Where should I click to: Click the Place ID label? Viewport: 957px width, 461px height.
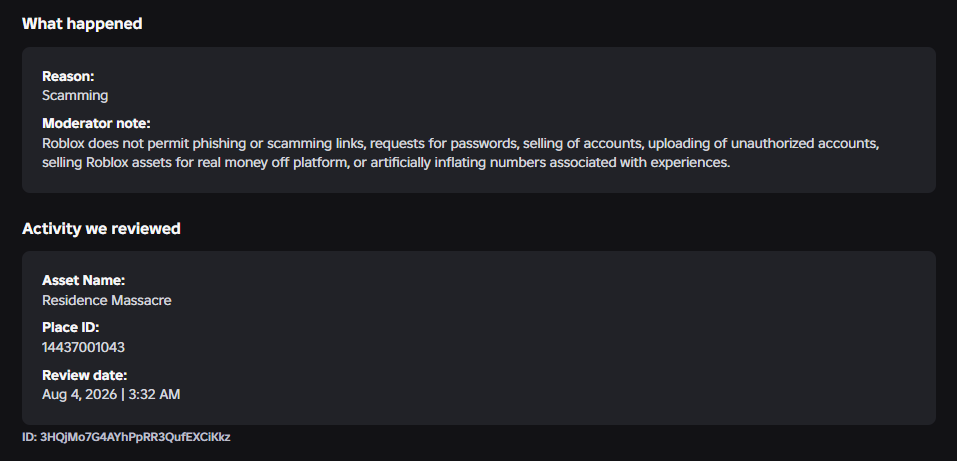click(x=71, y=327)
